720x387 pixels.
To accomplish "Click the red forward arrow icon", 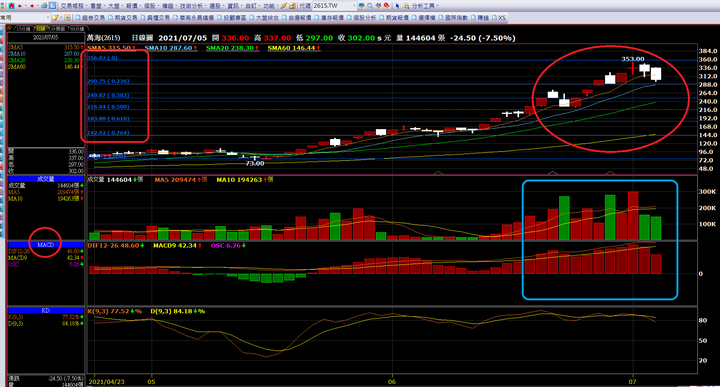I will (x=32, y=6).
